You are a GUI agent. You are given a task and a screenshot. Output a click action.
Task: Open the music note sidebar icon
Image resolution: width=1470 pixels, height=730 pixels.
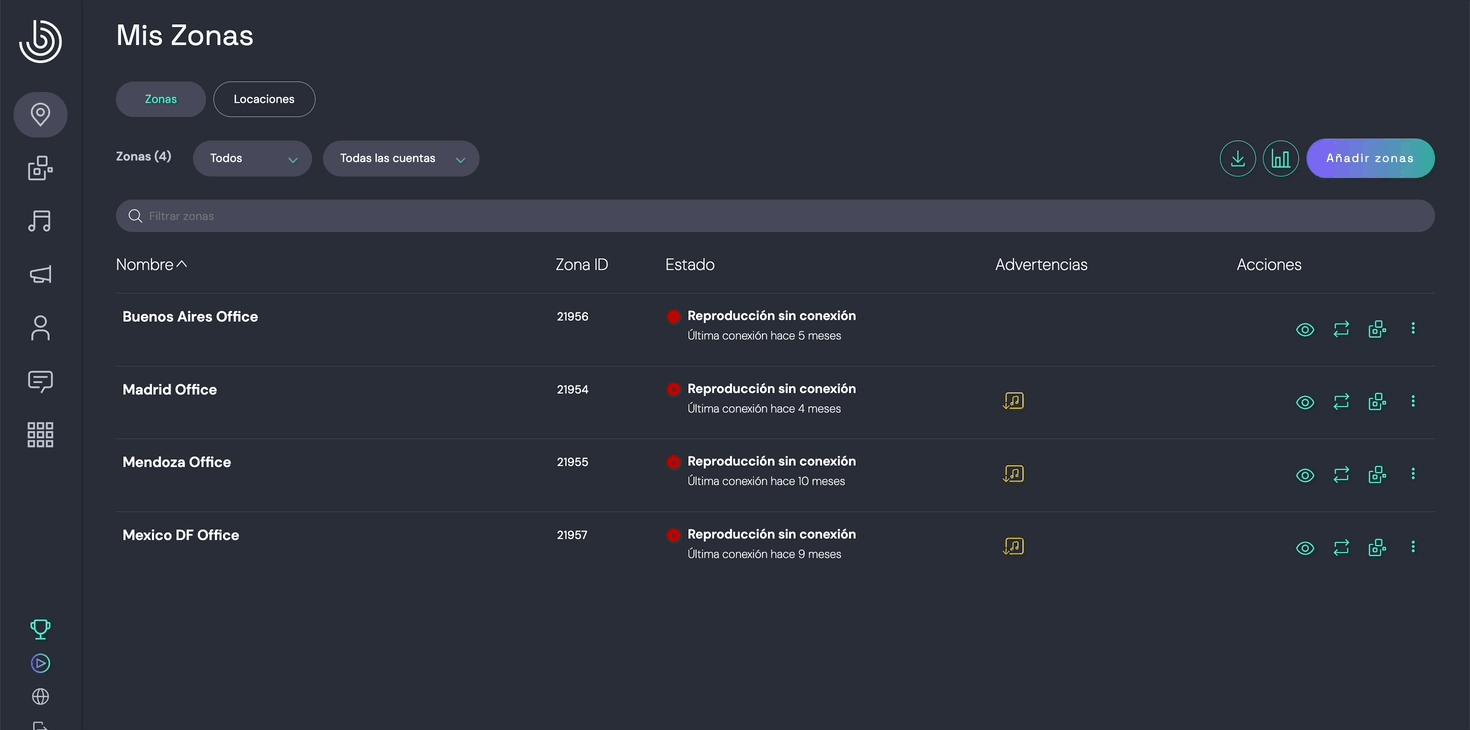pos(40,221)
